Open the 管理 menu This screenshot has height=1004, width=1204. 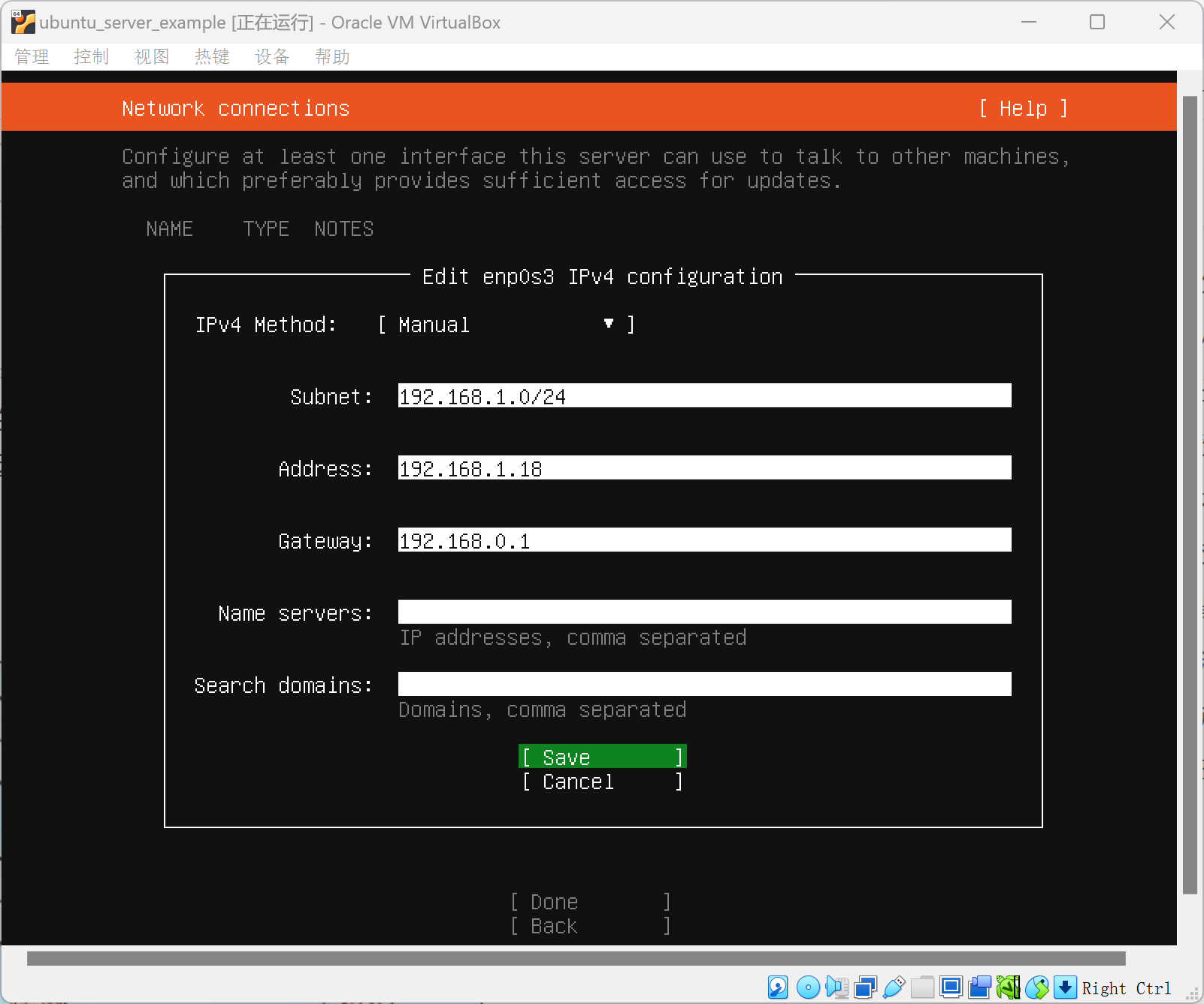32,56
